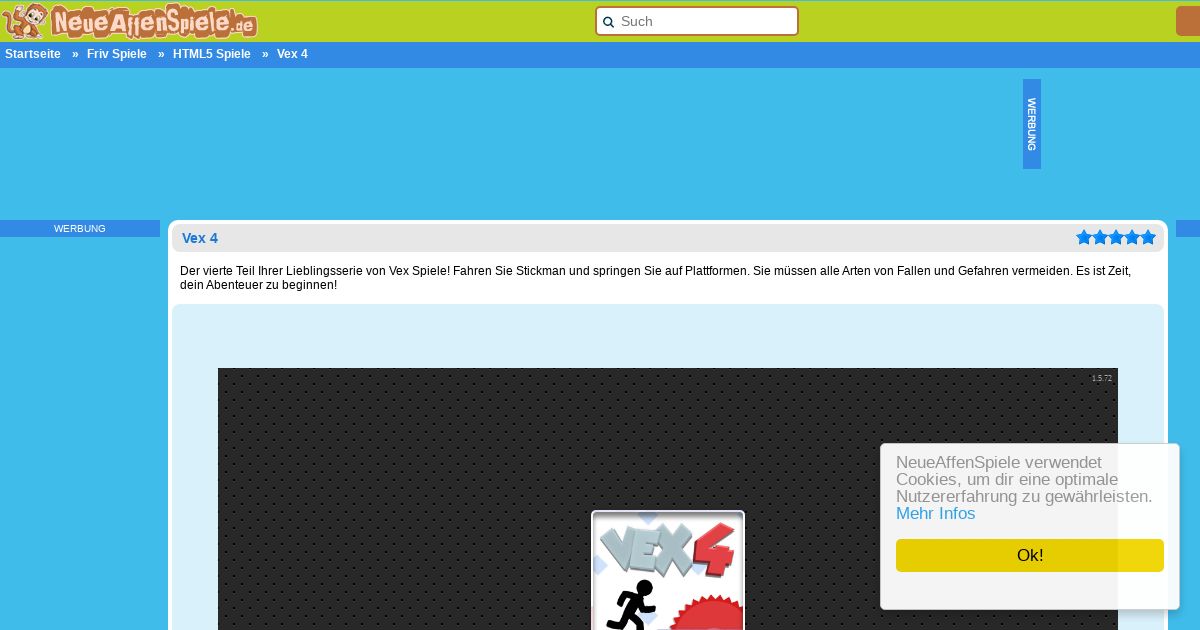Rate the game five stars

[x=1148, y=237]
